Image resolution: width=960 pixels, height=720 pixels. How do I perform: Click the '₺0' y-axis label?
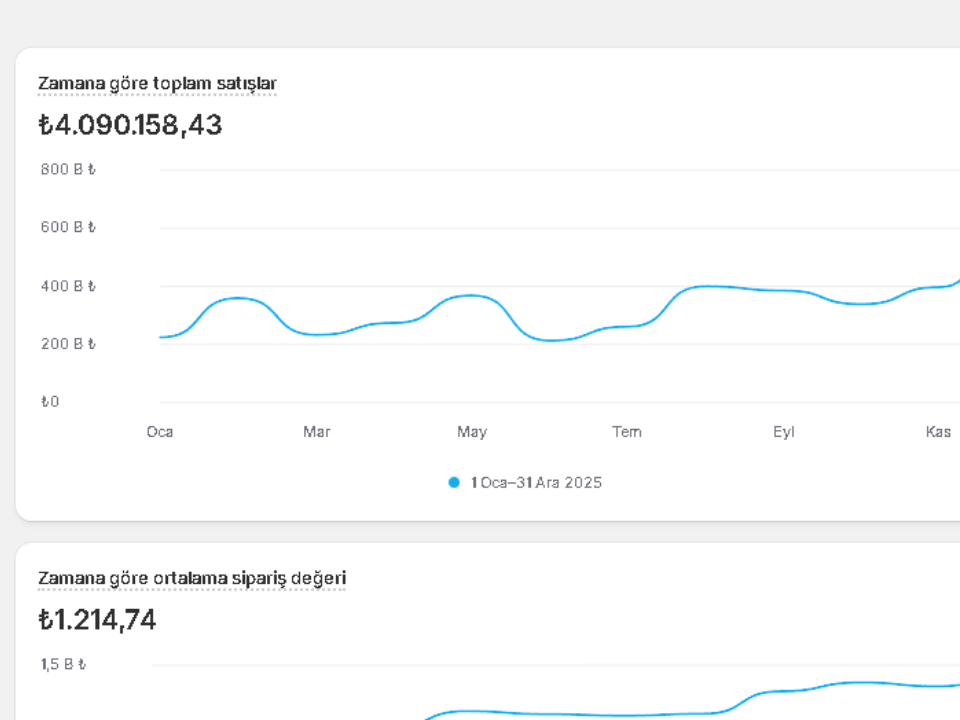point(50,402)
